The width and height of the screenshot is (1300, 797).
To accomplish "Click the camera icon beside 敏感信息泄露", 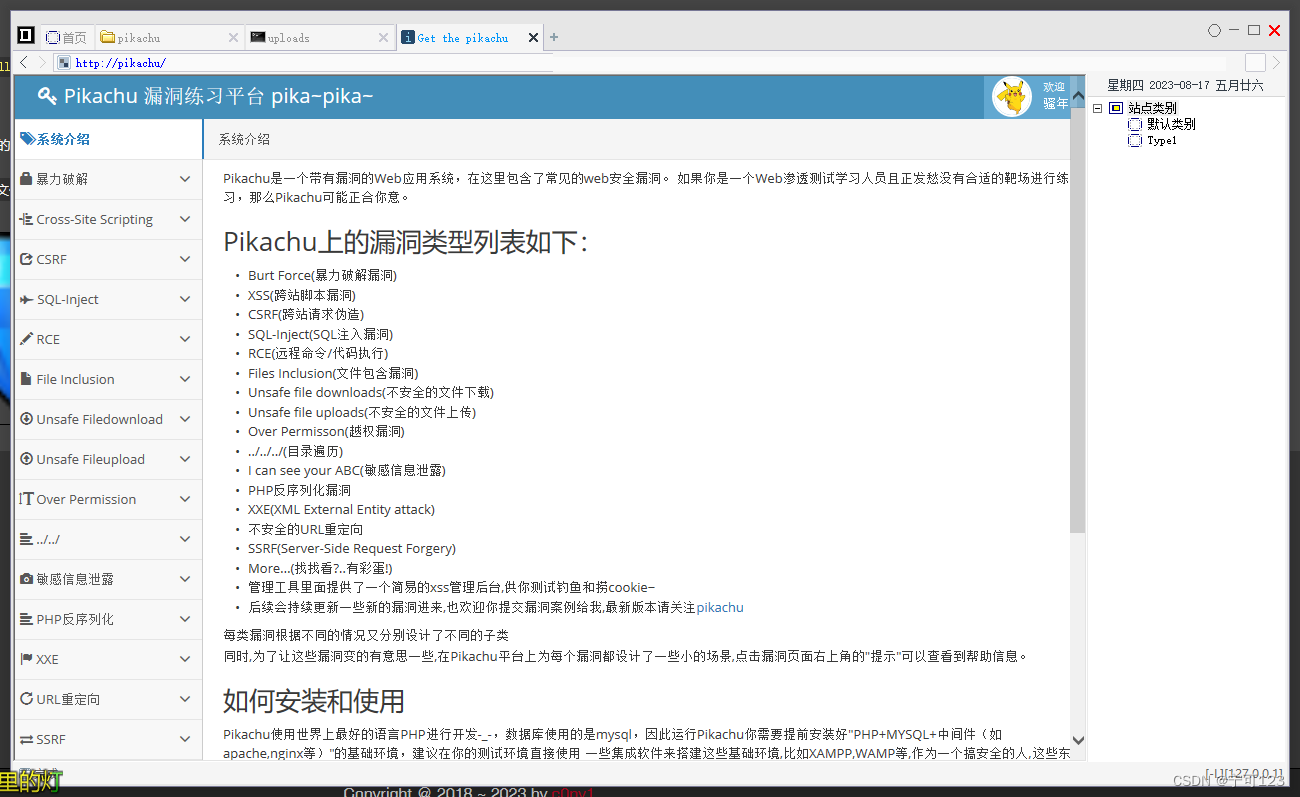I will click(x=27, y=579).
